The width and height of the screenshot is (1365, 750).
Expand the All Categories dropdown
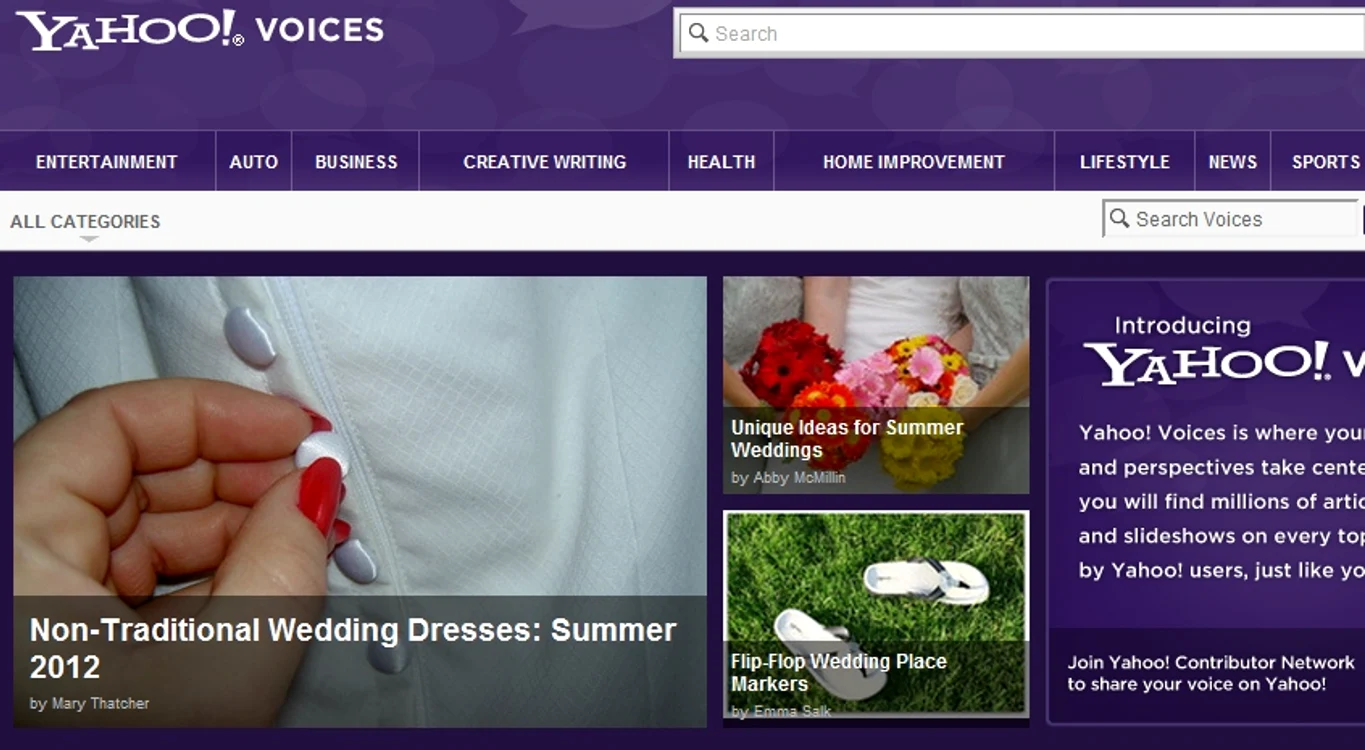(x=85, y=222)
